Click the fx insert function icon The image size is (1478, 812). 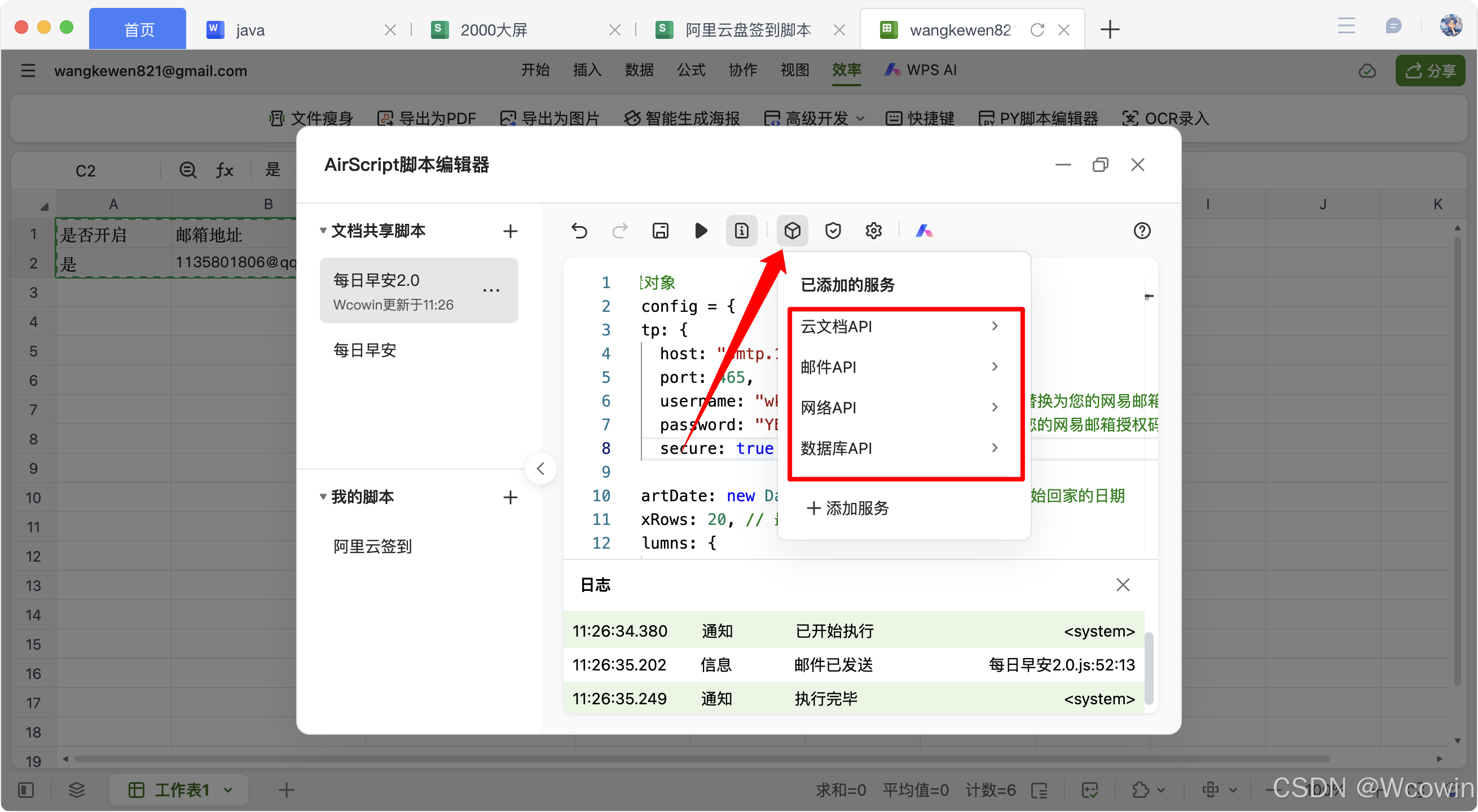click(225, 170)
